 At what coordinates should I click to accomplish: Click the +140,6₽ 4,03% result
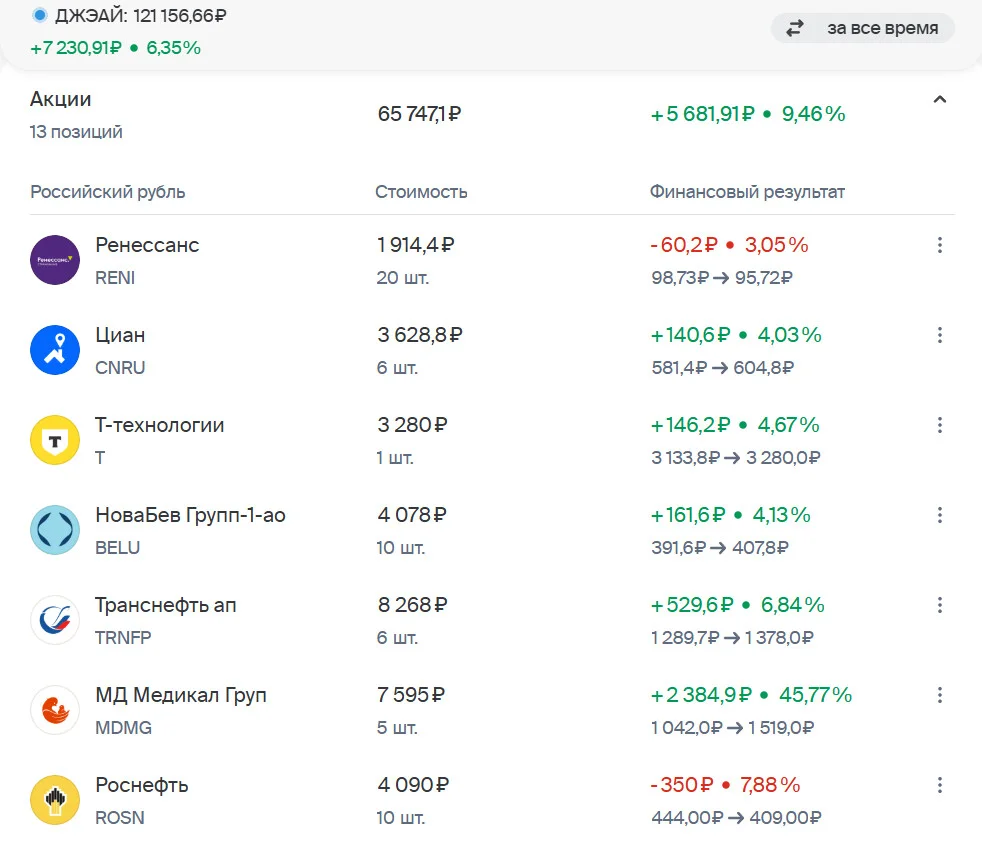tap(736, 335)
